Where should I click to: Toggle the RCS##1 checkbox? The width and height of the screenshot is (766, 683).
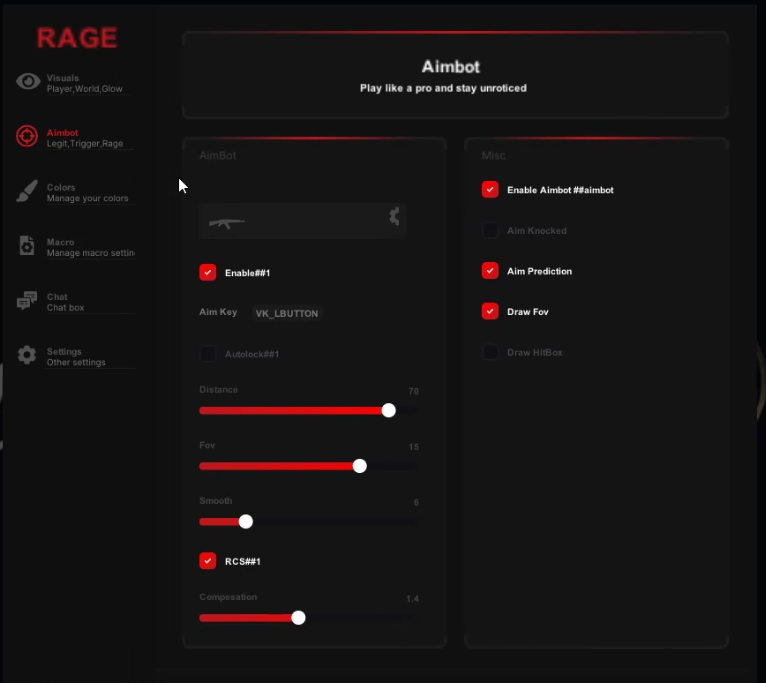pos(208,561)
